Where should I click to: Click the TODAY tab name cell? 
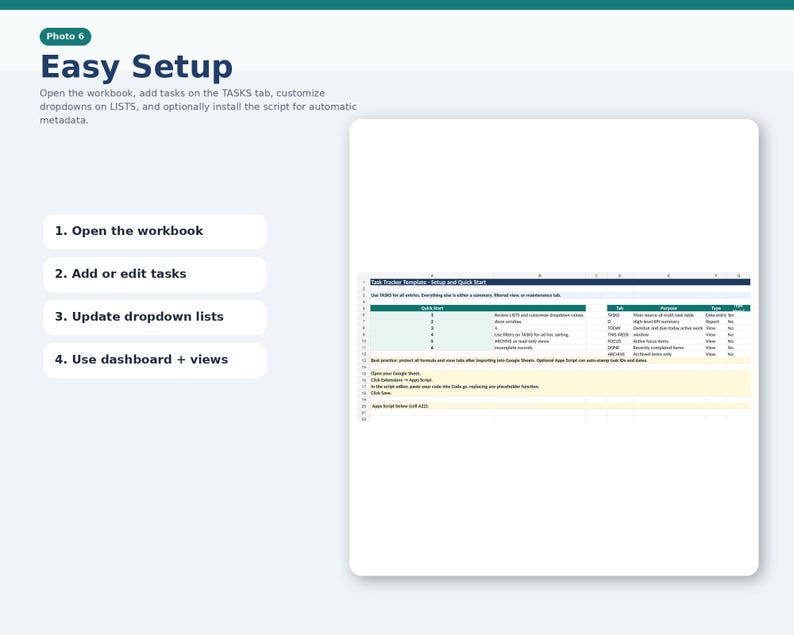[619, 328]
